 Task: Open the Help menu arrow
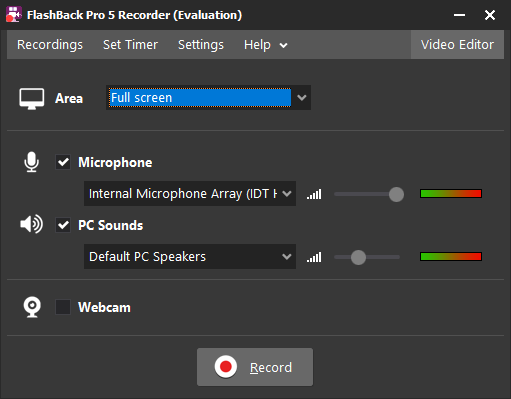(283, 45)
